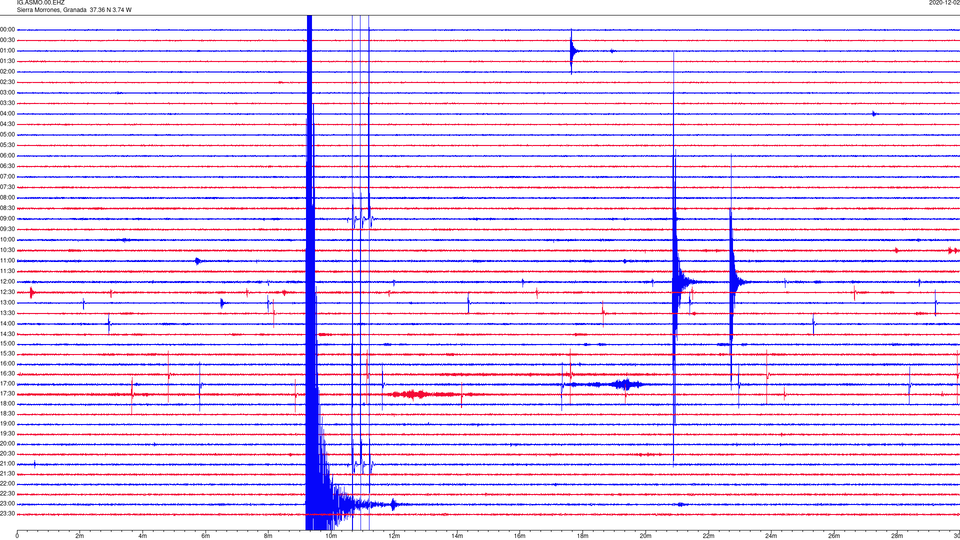Click the 00:30 time label

(x=7, y=40)
